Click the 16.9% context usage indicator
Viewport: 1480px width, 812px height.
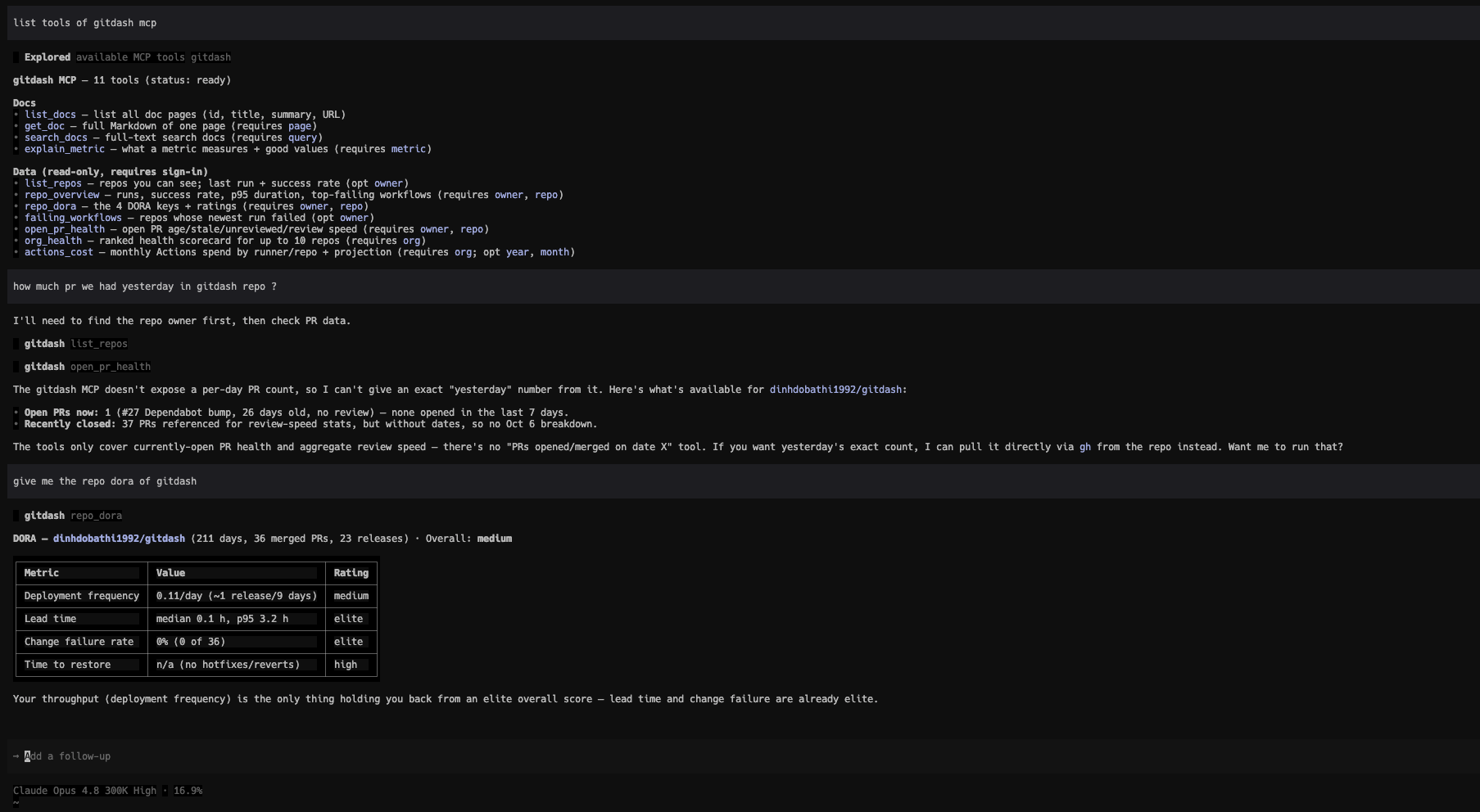[x=188, y=791]
